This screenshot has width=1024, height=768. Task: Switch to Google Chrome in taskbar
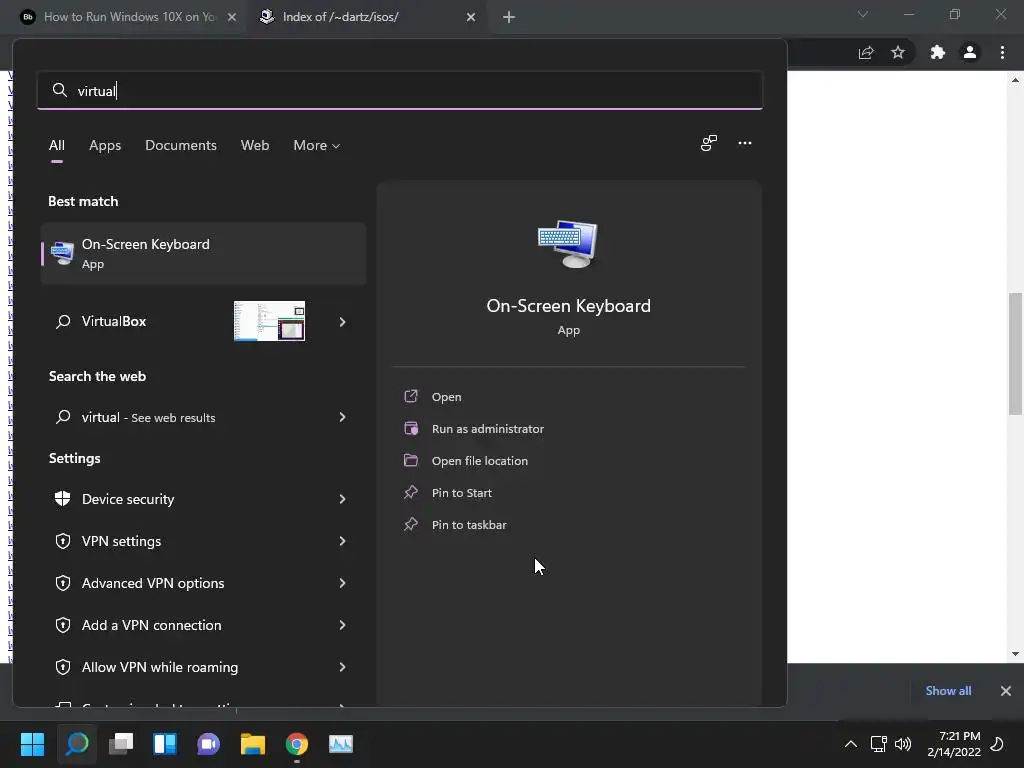pos(296,744)
